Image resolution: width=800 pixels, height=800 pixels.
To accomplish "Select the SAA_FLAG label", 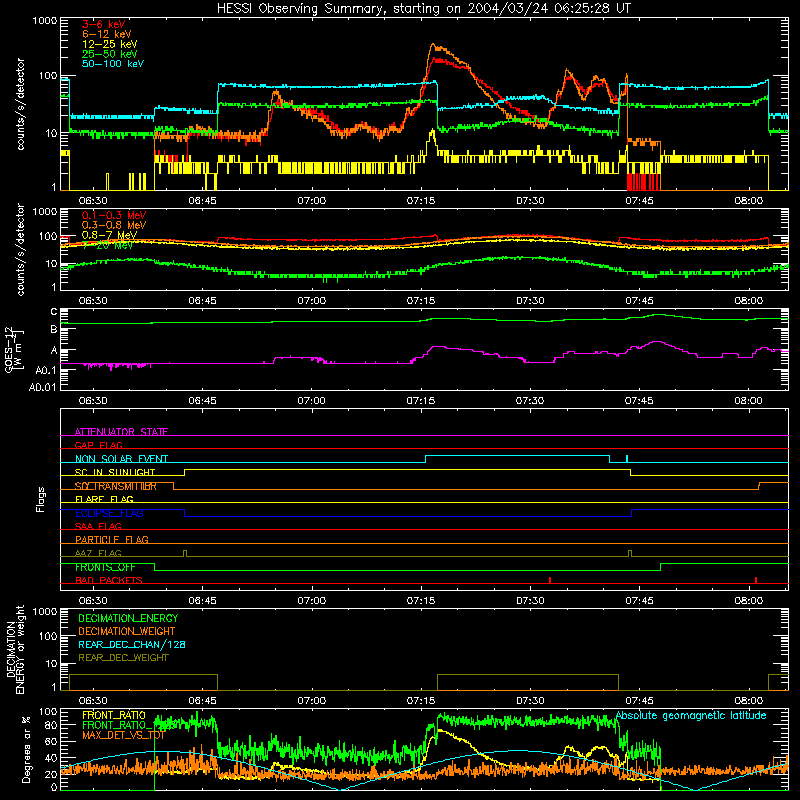I will pos(98,526).
